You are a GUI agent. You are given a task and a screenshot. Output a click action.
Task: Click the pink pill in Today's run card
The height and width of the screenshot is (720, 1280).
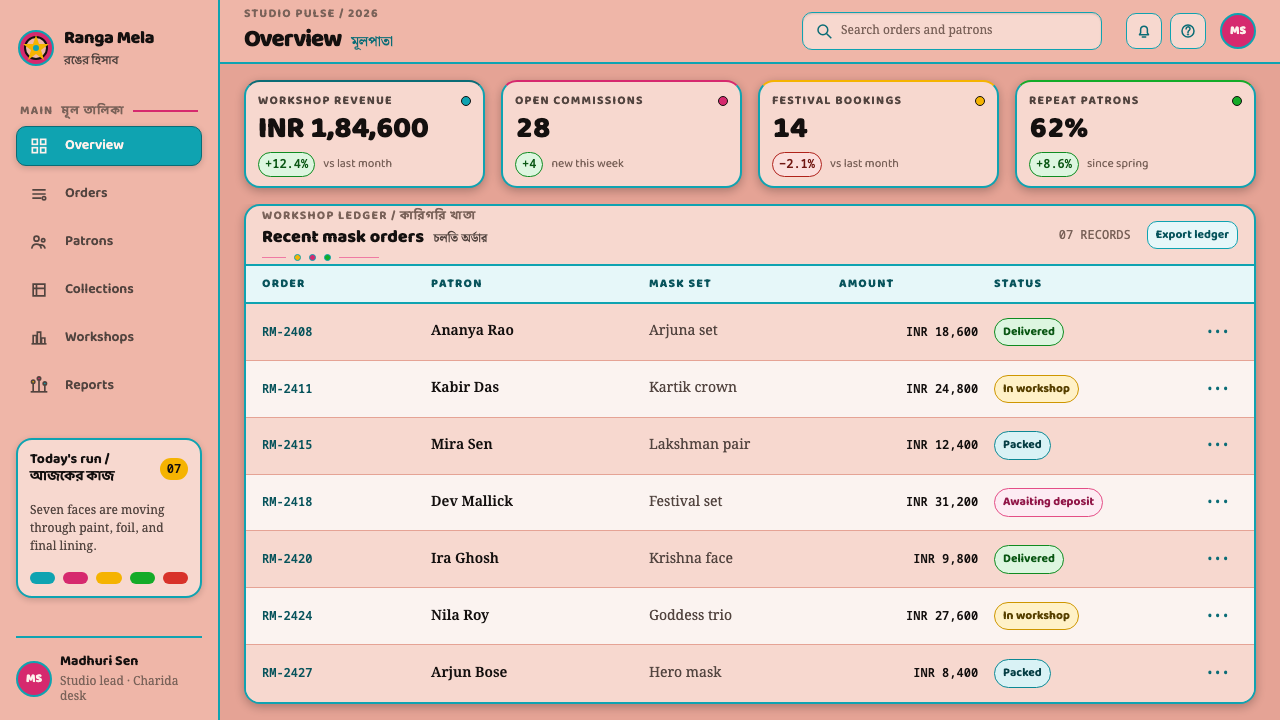[76, 578]
